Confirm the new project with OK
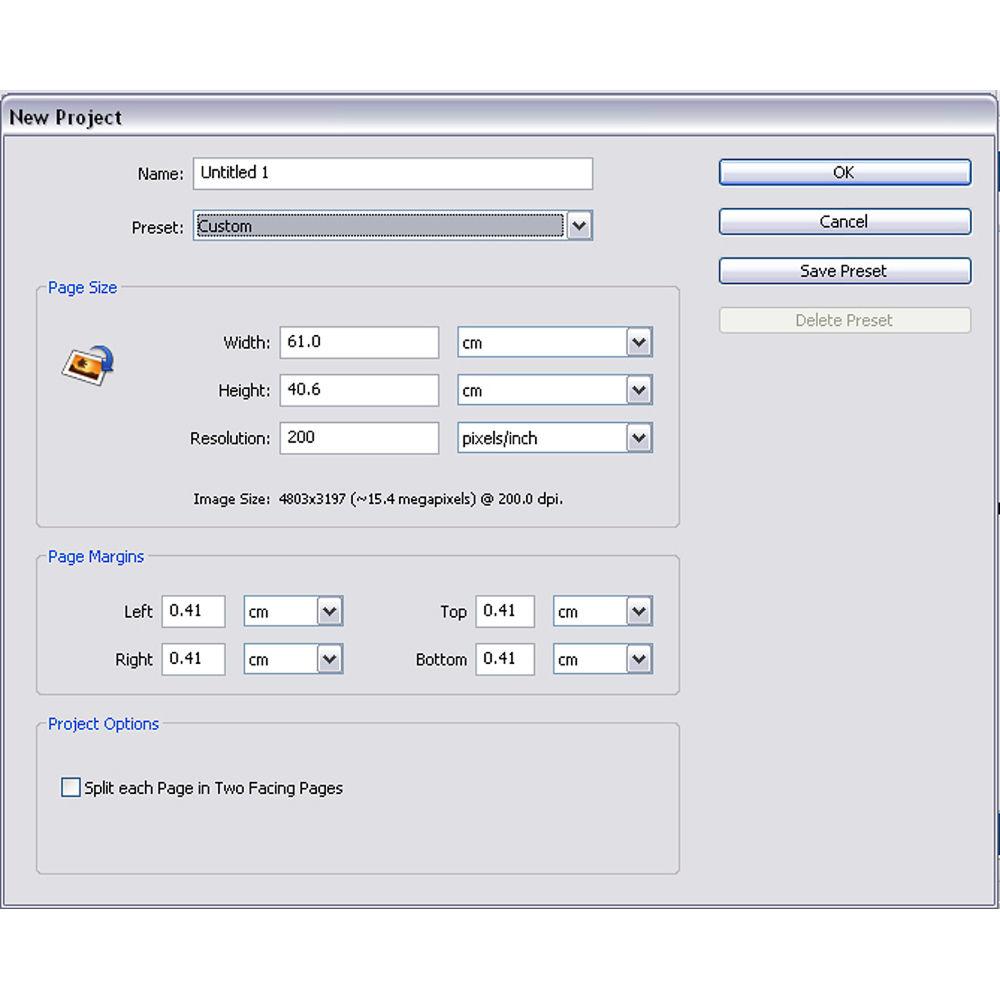The image size is (1000, 1000). [x=844, y=172]
